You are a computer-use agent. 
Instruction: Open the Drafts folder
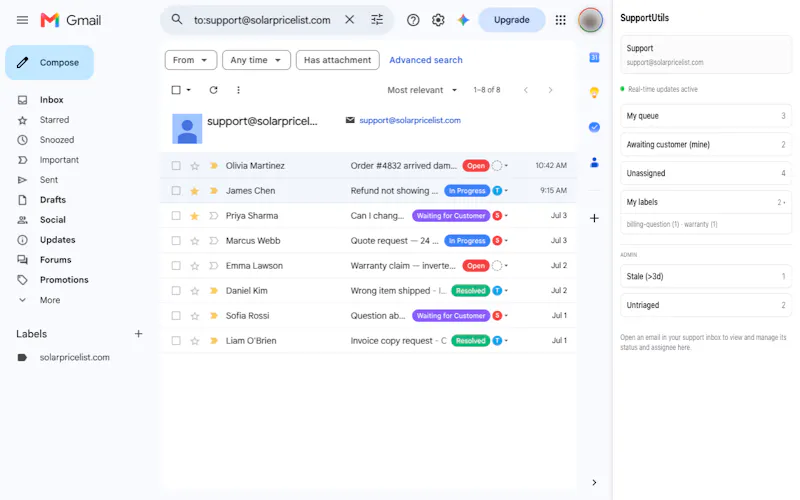[x=53, y=200]
